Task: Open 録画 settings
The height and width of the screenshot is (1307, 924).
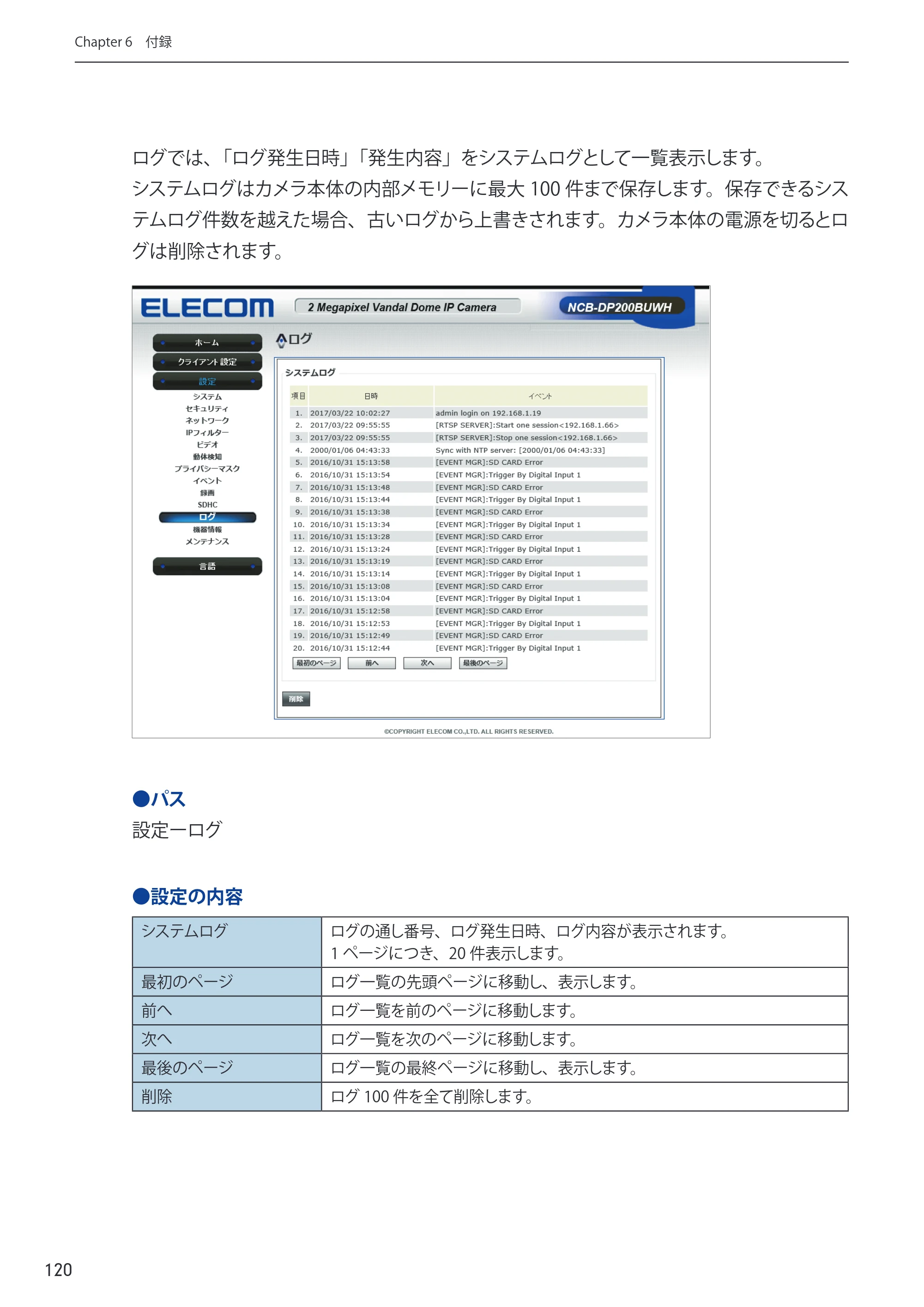Action: [x=207, y=493]
